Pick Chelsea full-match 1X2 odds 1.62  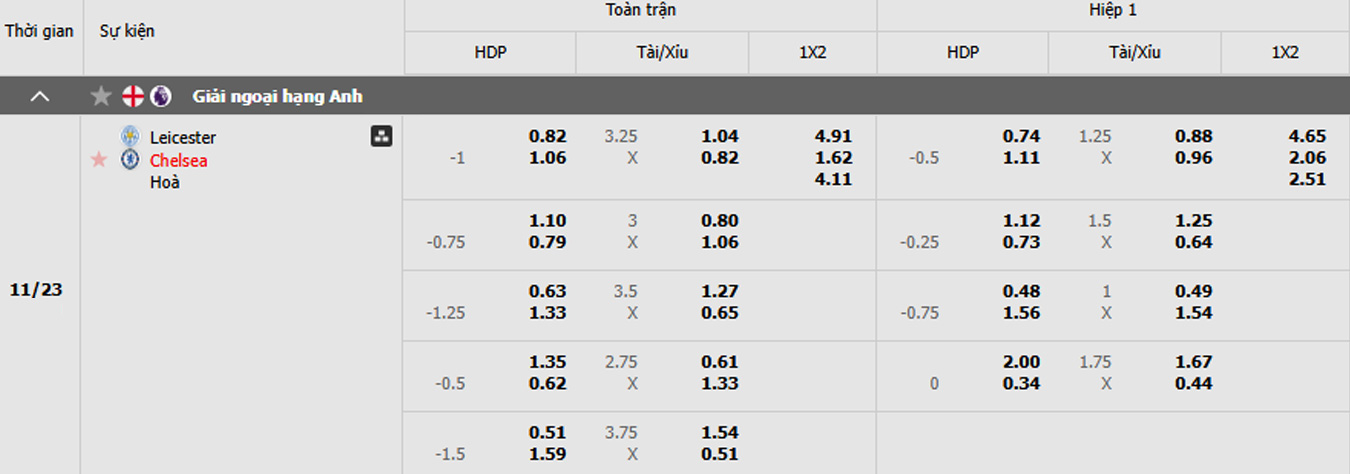click(834, 158)
